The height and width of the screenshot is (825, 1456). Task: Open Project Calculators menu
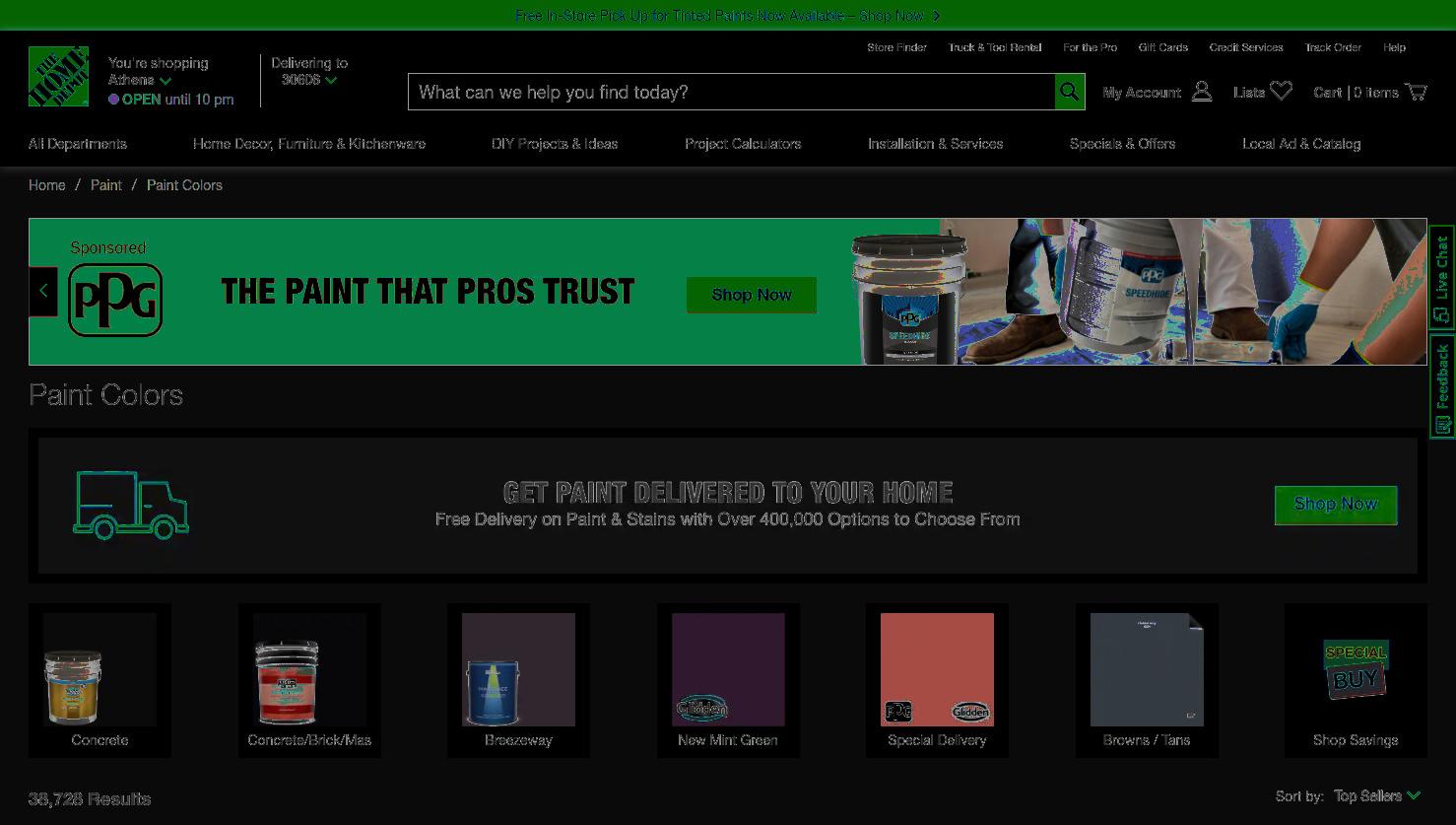tap(743, 143)
